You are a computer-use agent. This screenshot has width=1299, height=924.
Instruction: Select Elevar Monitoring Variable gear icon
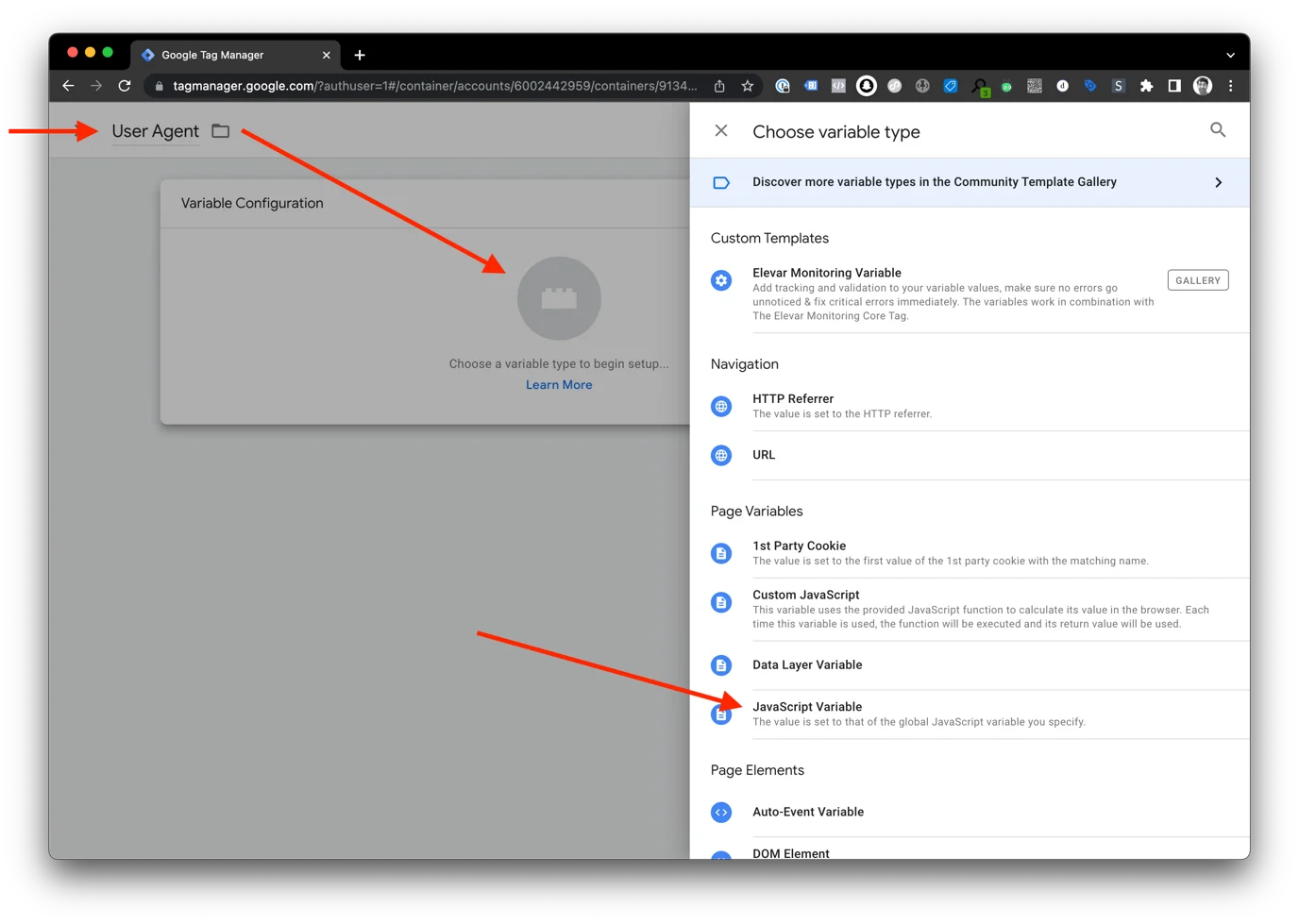point(721,280)
